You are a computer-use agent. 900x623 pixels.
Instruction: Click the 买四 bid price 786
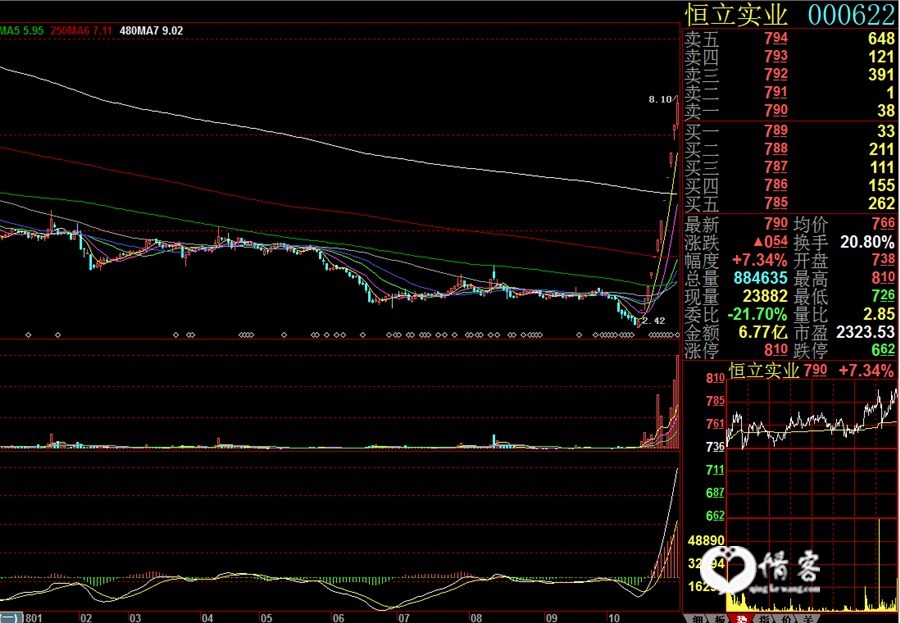[x=776, y=184]
